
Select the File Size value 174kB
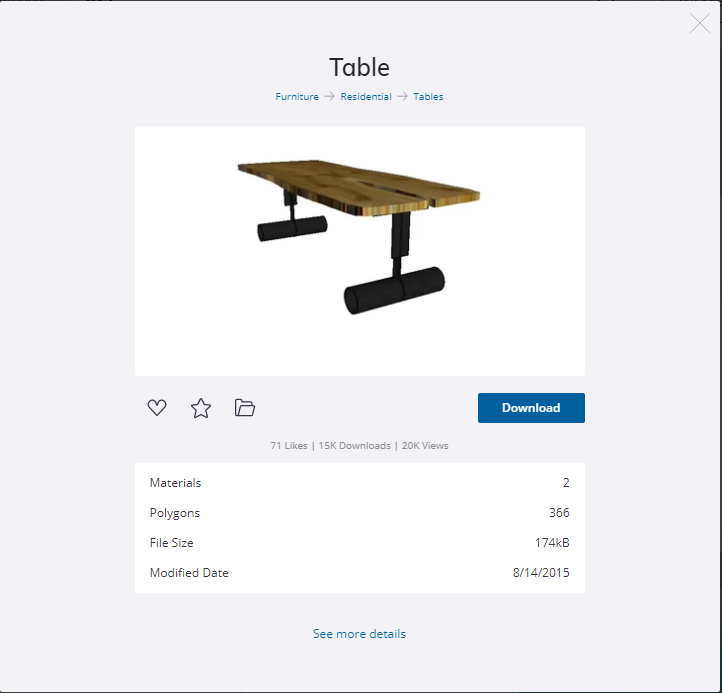[x=552, y=542]
